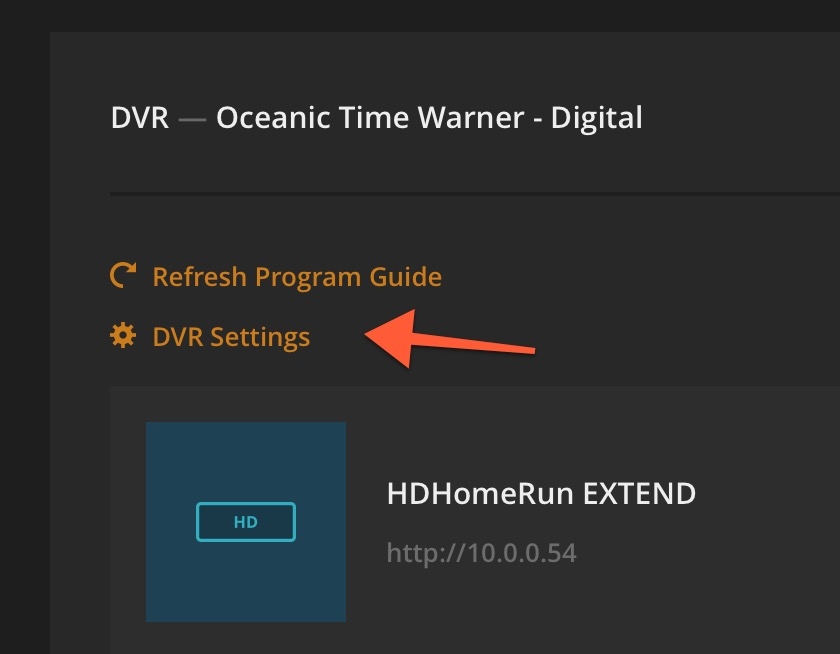Screen dimensions: 840x654
Task: Click the word Program in the refresh link
Action: point(308,278)
